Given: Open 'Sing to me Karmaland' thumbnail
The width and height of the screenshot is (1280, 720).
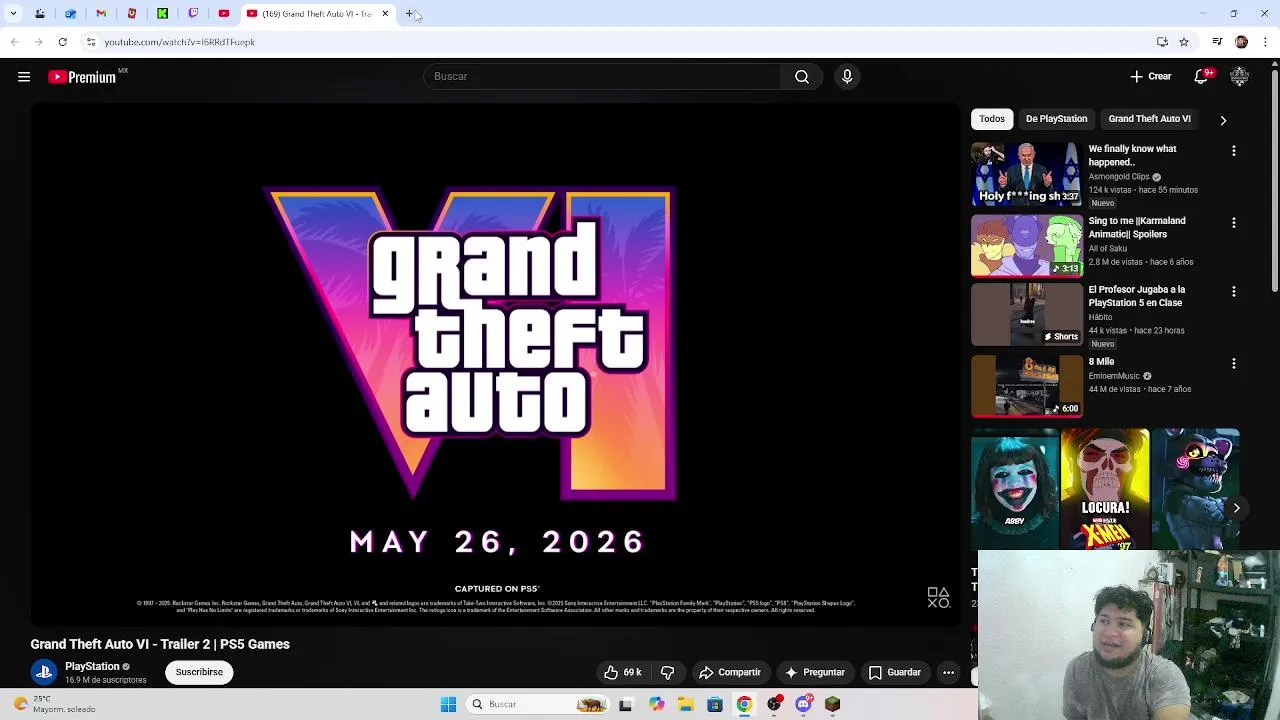Looking at the screenshot, I should pos(1027,246).
